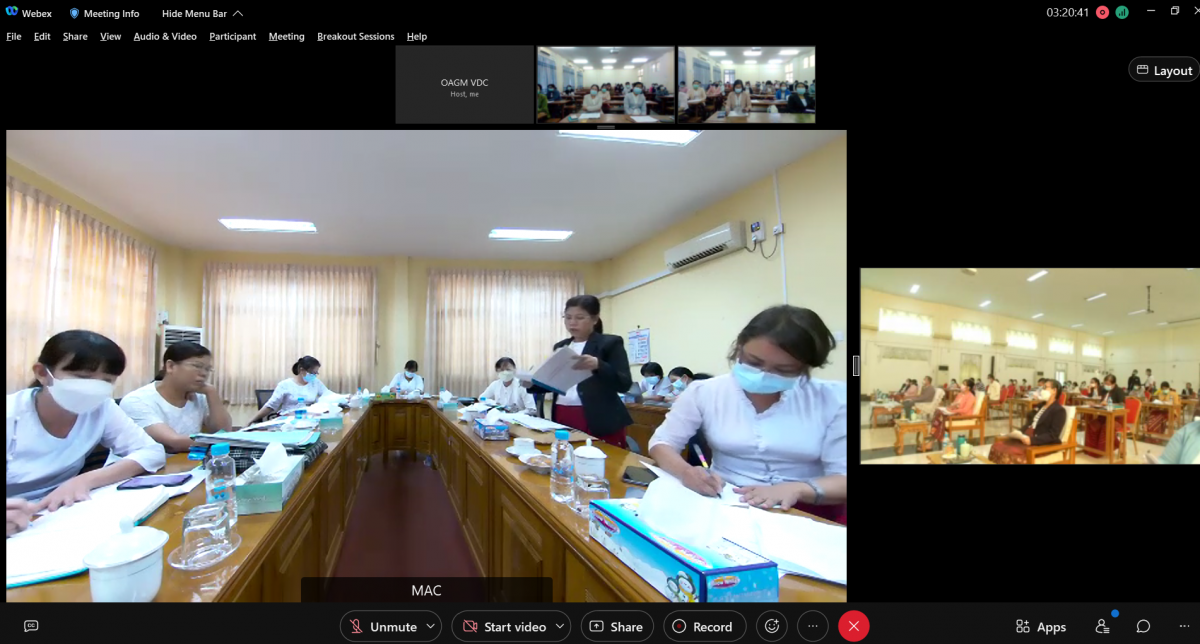
Task: Open the closed captions icon
Action: pos(31,626)
